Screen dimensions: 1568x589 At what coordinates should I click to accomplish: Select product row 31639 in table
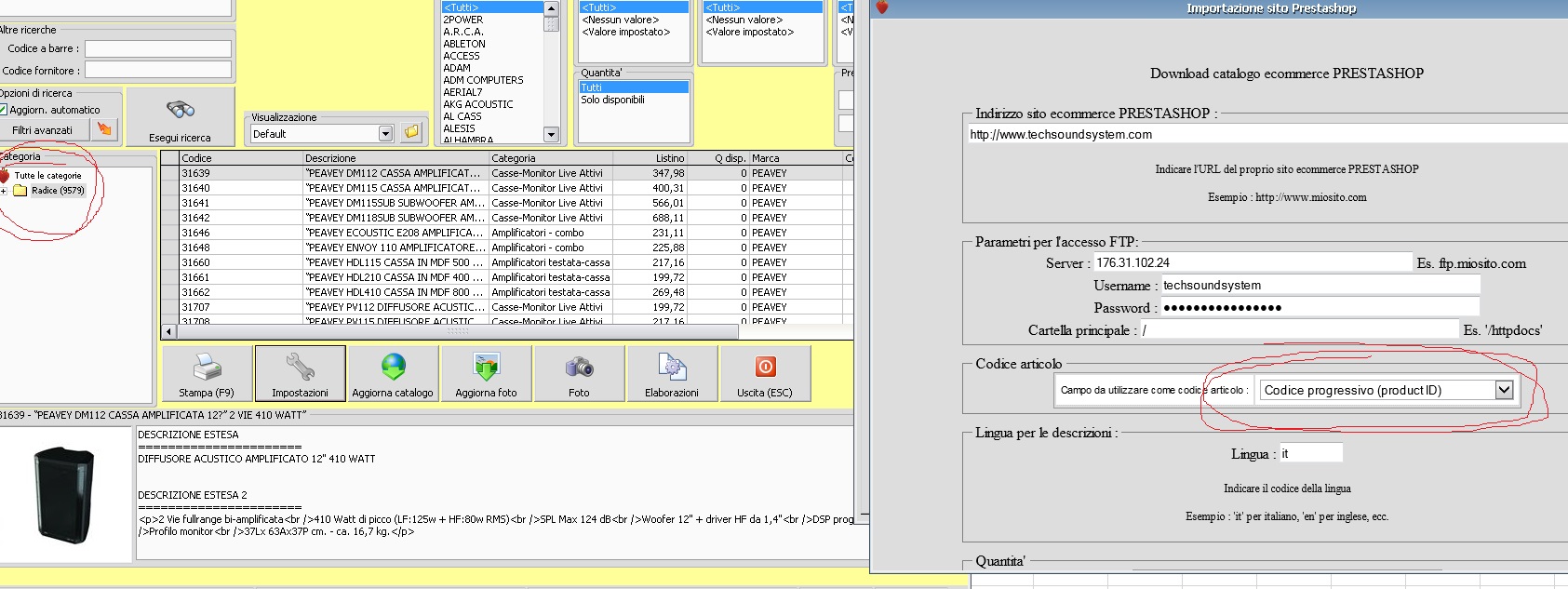click(507, 173)
